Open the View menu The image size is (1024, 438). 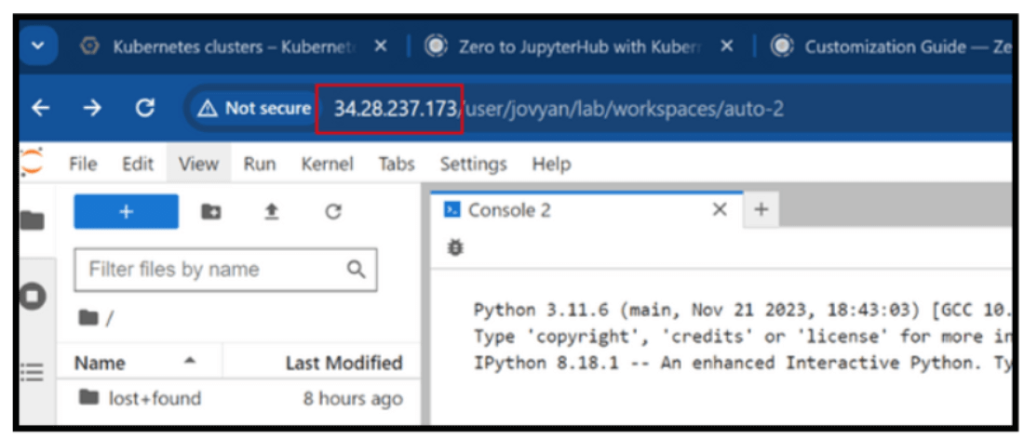199,164
